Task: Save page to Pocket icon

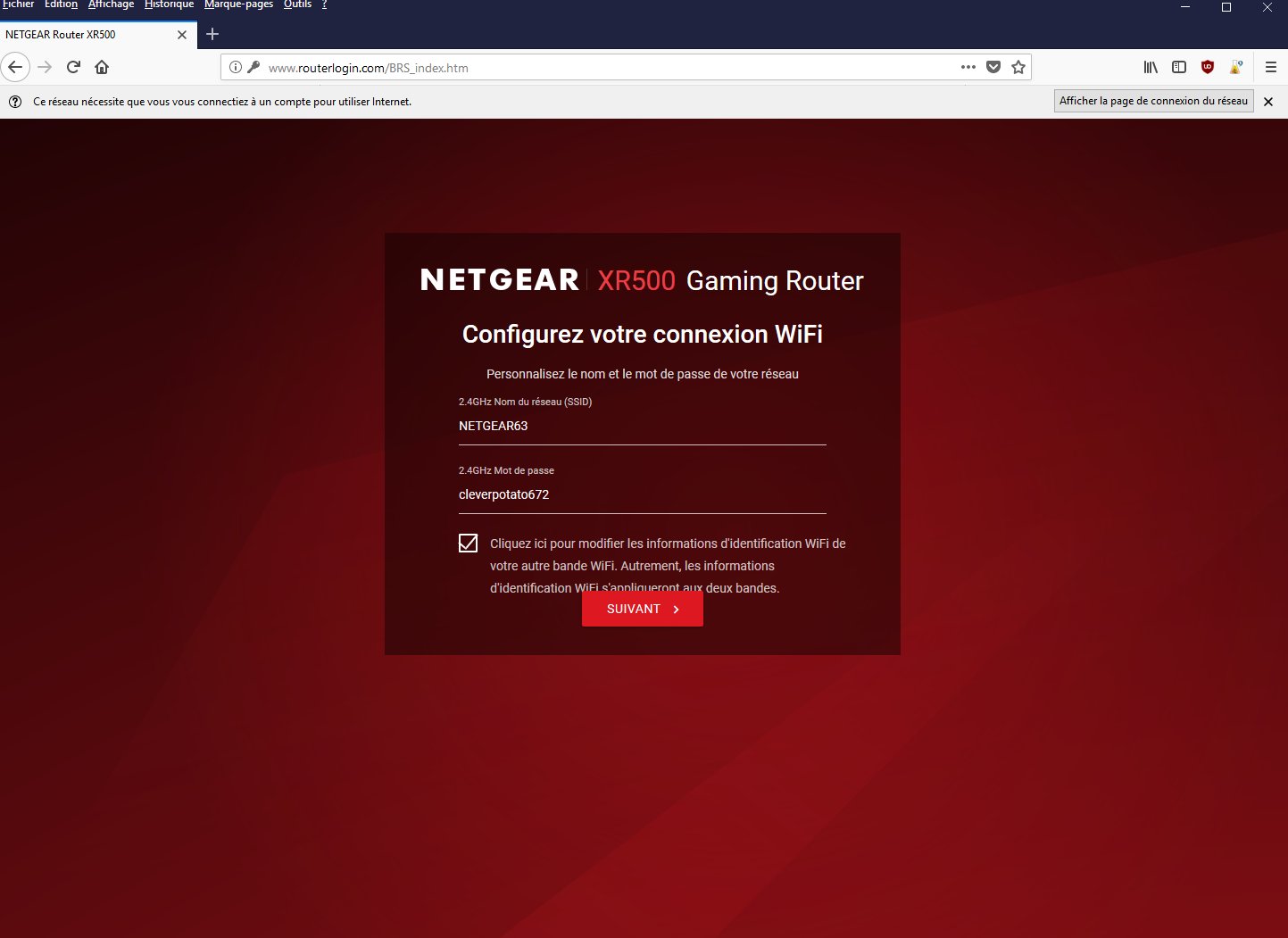Action: click(993, 67)
